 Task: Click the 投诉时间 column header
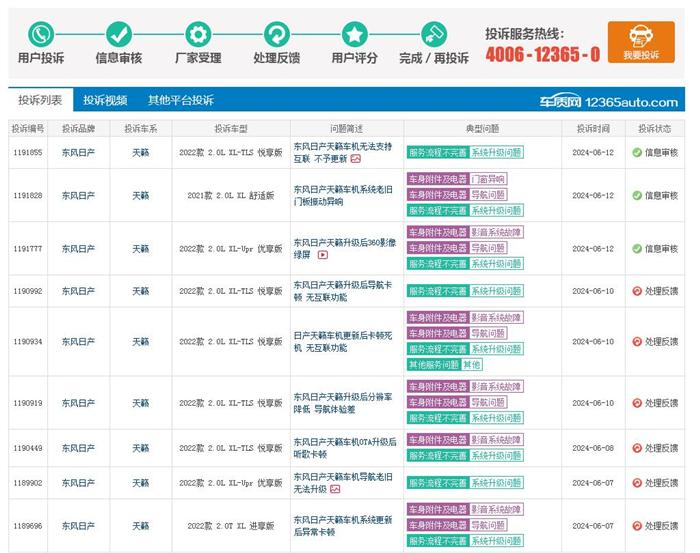pyautogui.click(x=593, y=129)
